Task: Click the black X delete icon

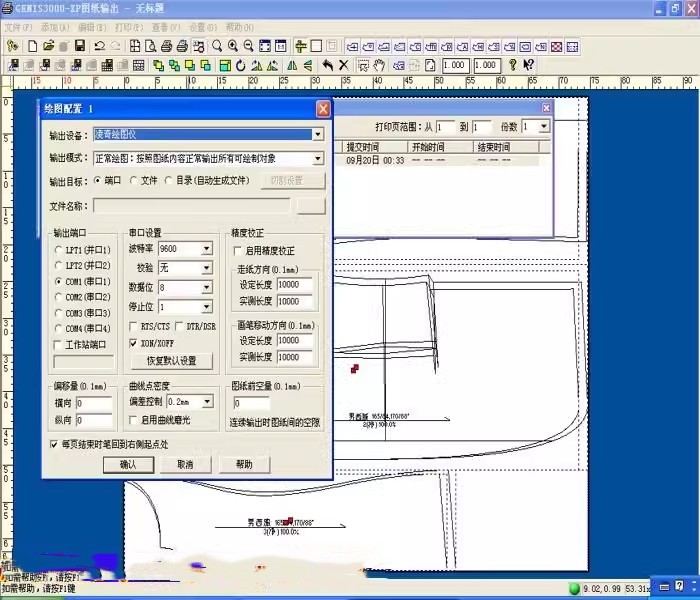Action: click(x=343, y=66)
